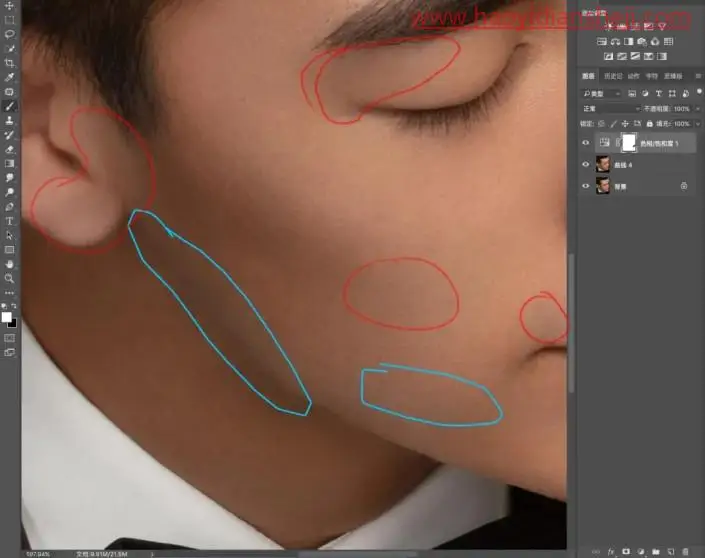Image resolution: width=705 pixels, height=558 pixels.
Task: Select the Crop tool
Action: tap(9, 63)
